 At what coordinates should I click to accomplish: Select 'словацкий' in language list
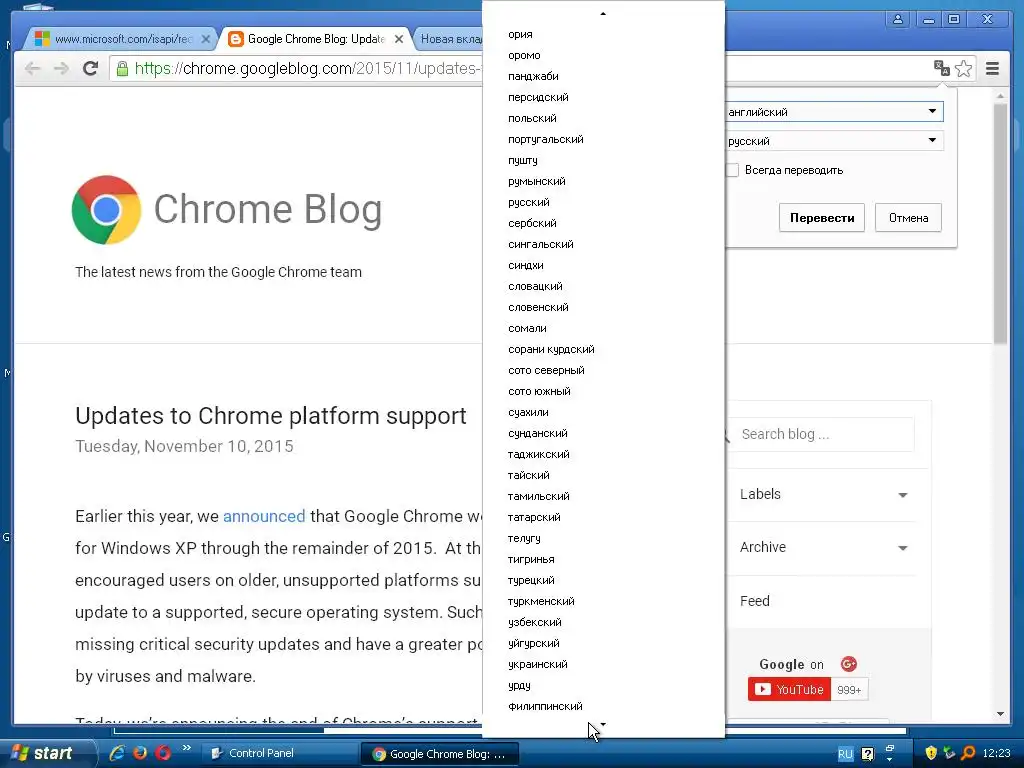pyautogui.click(x=603, y=286)
